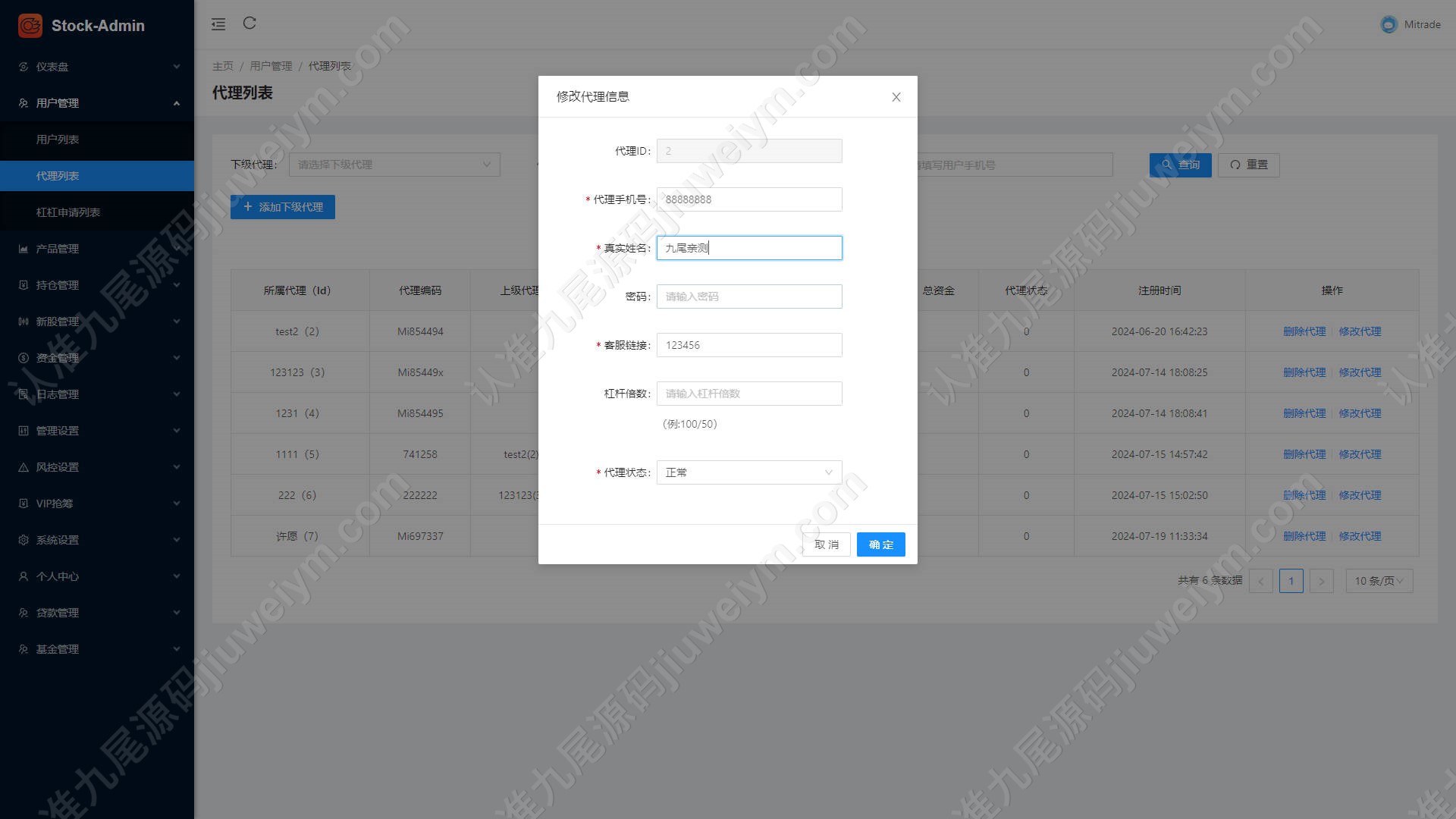Click the 密码 input field
1456x819 pixels.
749,297
